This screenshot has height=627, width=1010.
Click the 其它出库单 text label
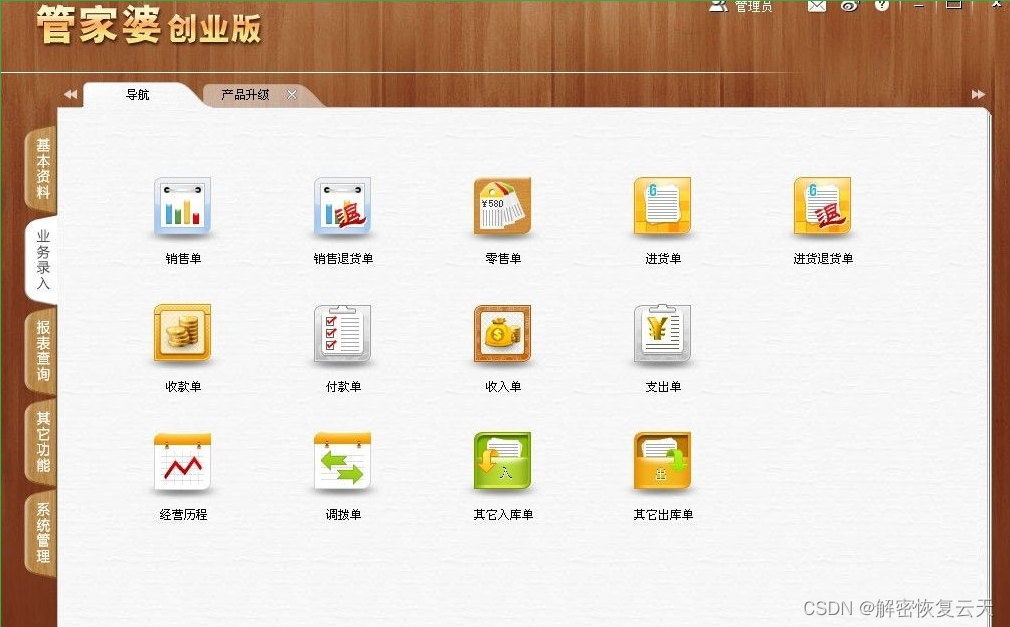coord(663,514)
